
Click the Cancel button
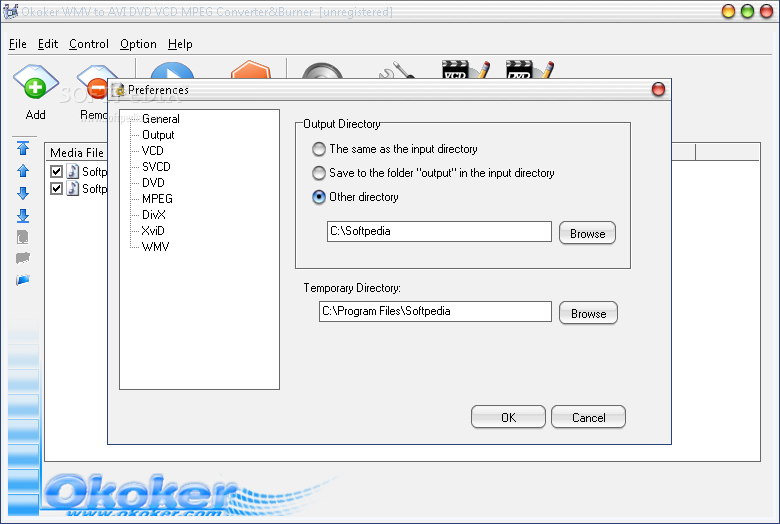[588, 417]
